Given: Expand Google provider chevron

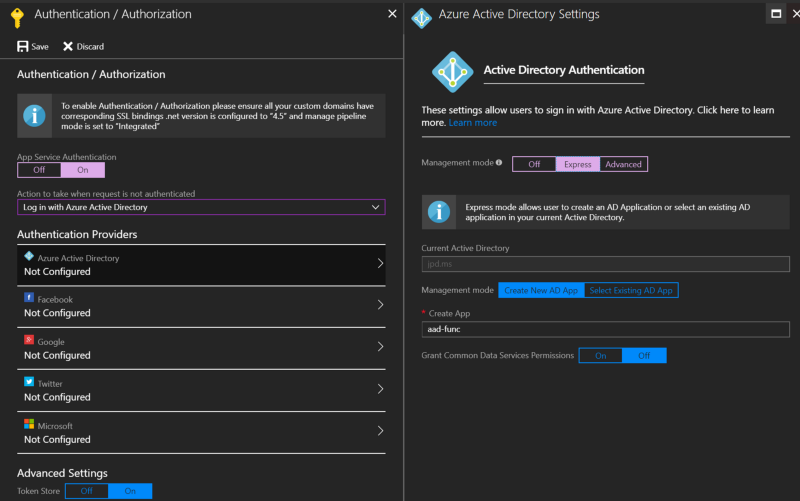Looking at the screenshot, I should tap(380, 346).
